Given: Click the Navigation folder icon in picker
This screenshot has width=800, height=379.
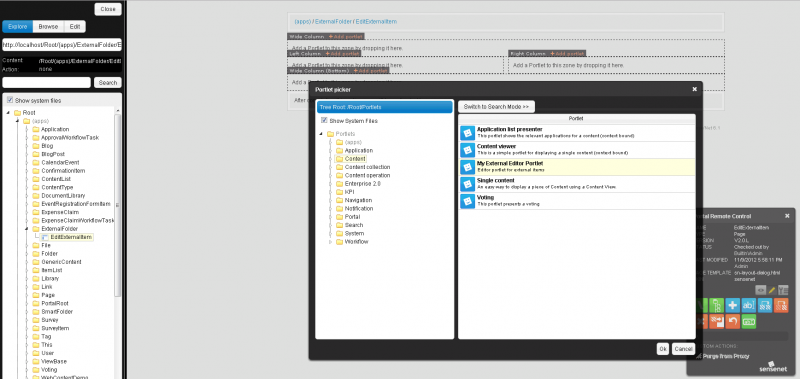Looking at the screenshot, I should click(x=340, y=200).
